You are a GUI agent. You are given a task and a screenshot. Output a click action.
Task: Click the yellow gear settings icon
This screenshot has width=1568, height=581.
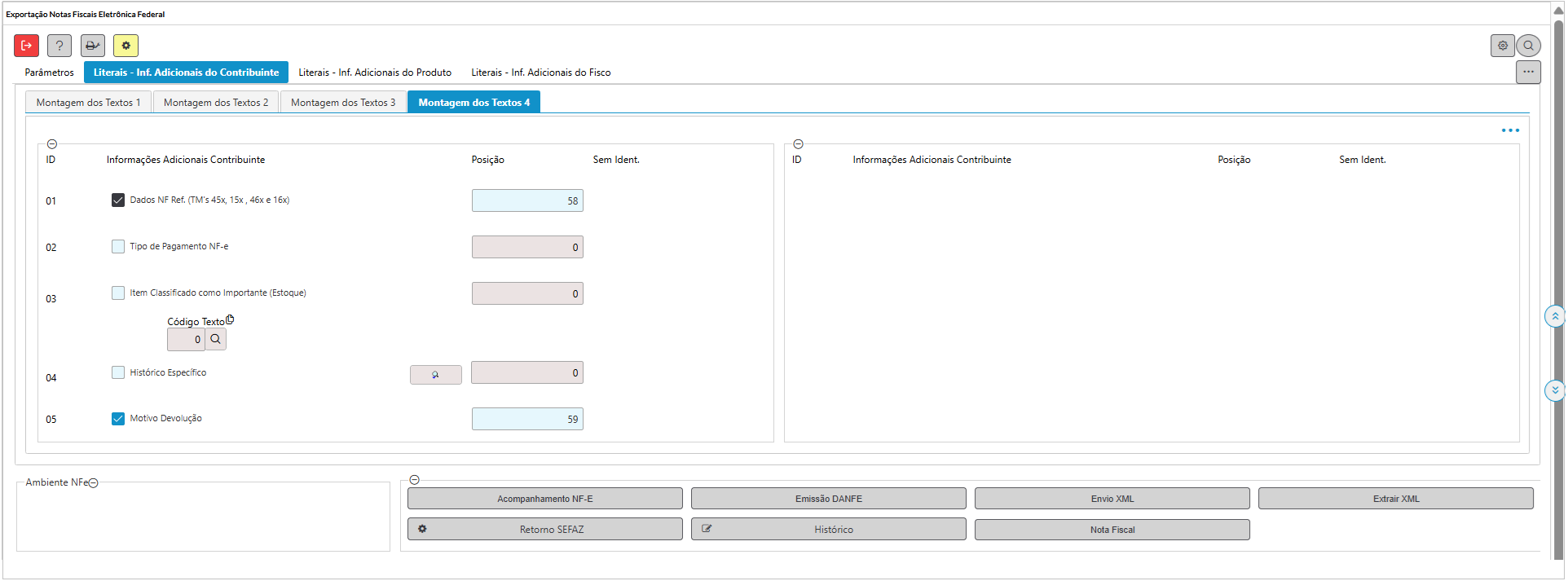[126, 46]
